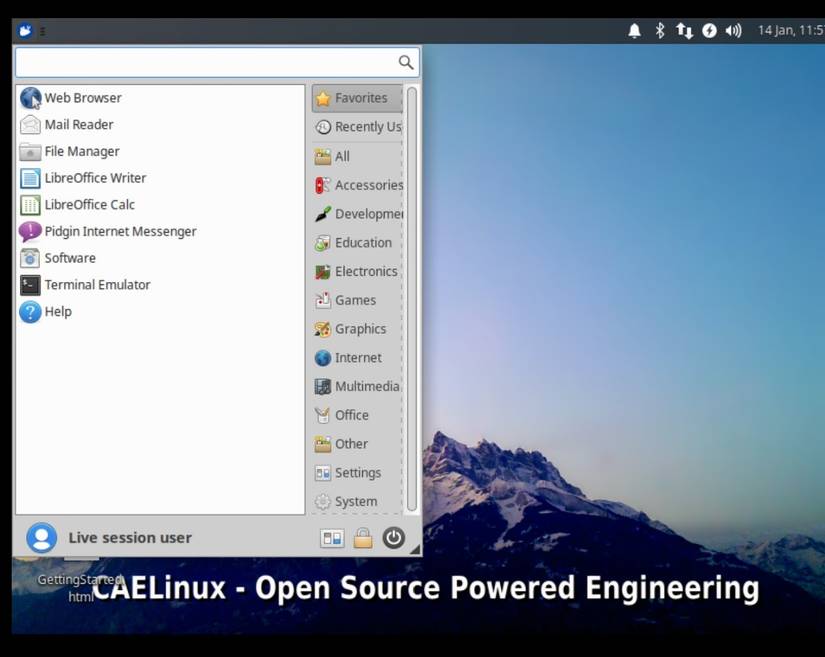825x657 pixels.
Task: Open the Internet category
Action: pos(357,358)
